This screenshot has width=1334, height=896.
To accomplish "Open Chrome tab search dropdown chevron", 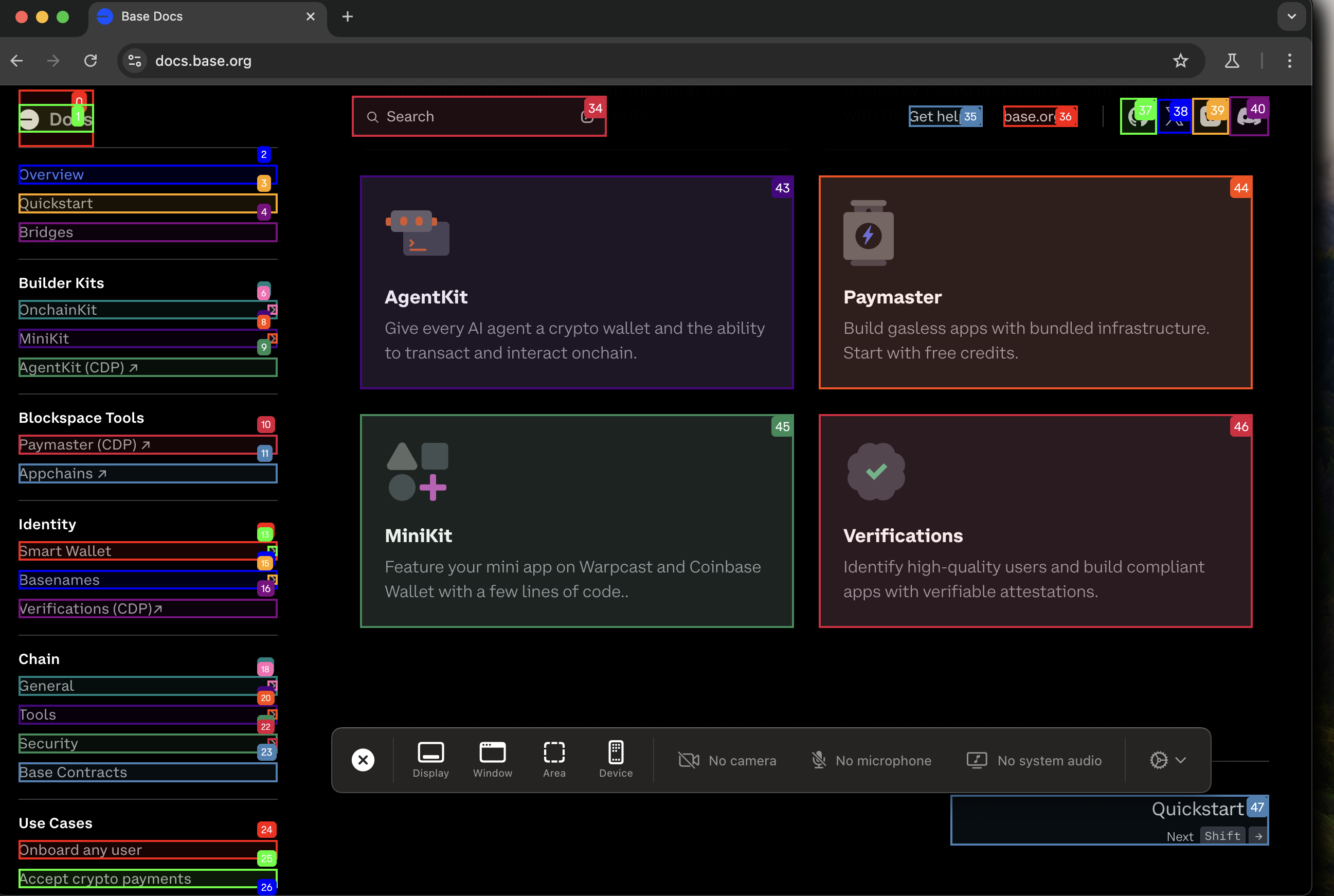I will [1291, 16].
